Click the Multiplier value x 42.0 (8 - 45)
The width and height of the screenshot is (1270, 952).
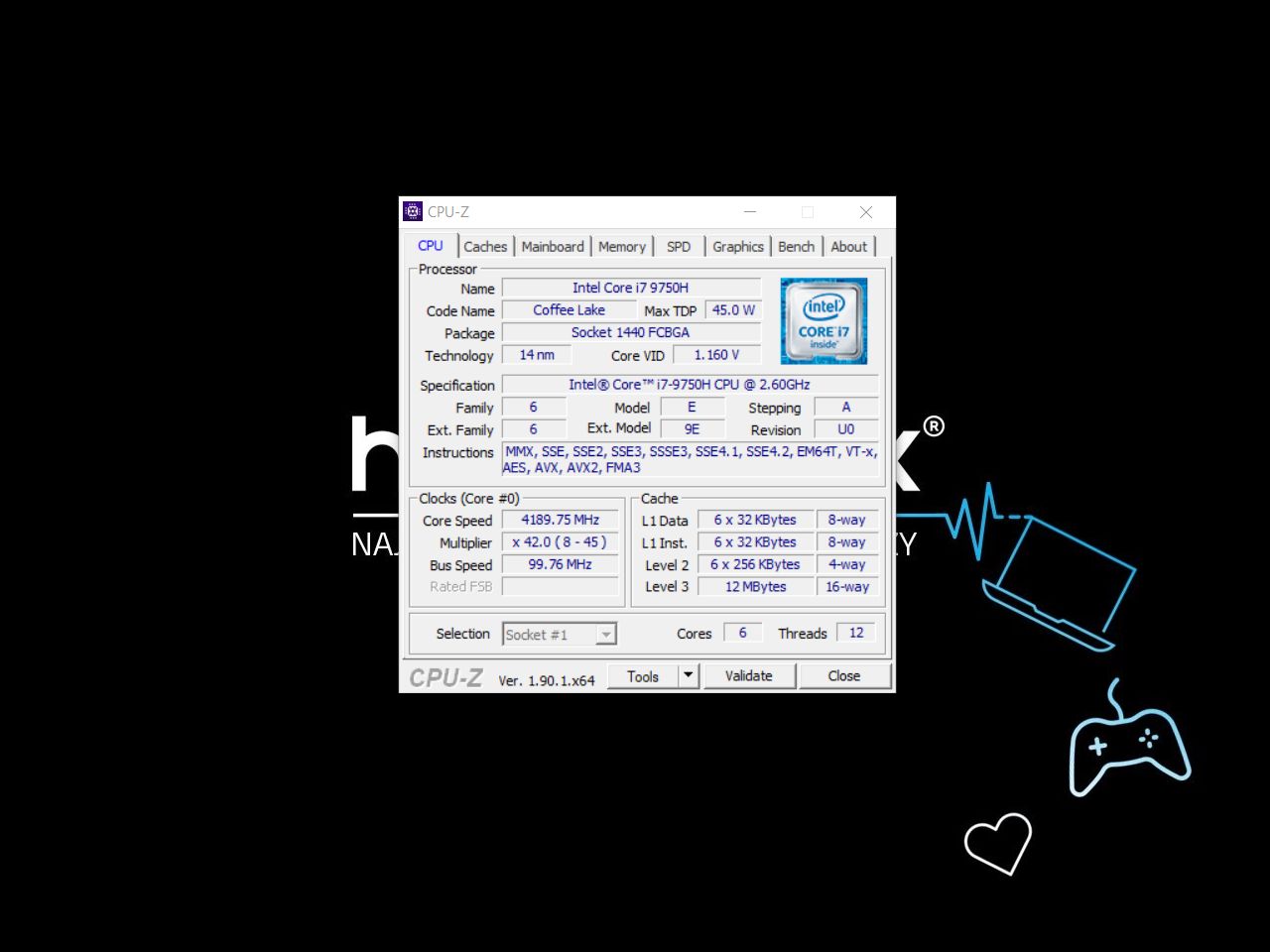[560, 542]
